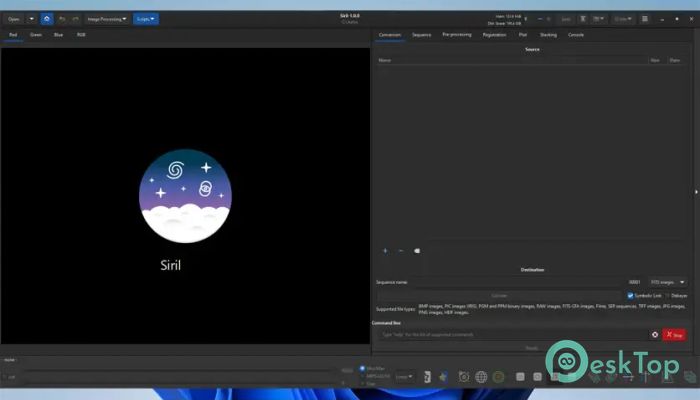Click the globe astrometry icon
Image resolution: width=700 pixels, height=400 pixels.
pos(481,377)
